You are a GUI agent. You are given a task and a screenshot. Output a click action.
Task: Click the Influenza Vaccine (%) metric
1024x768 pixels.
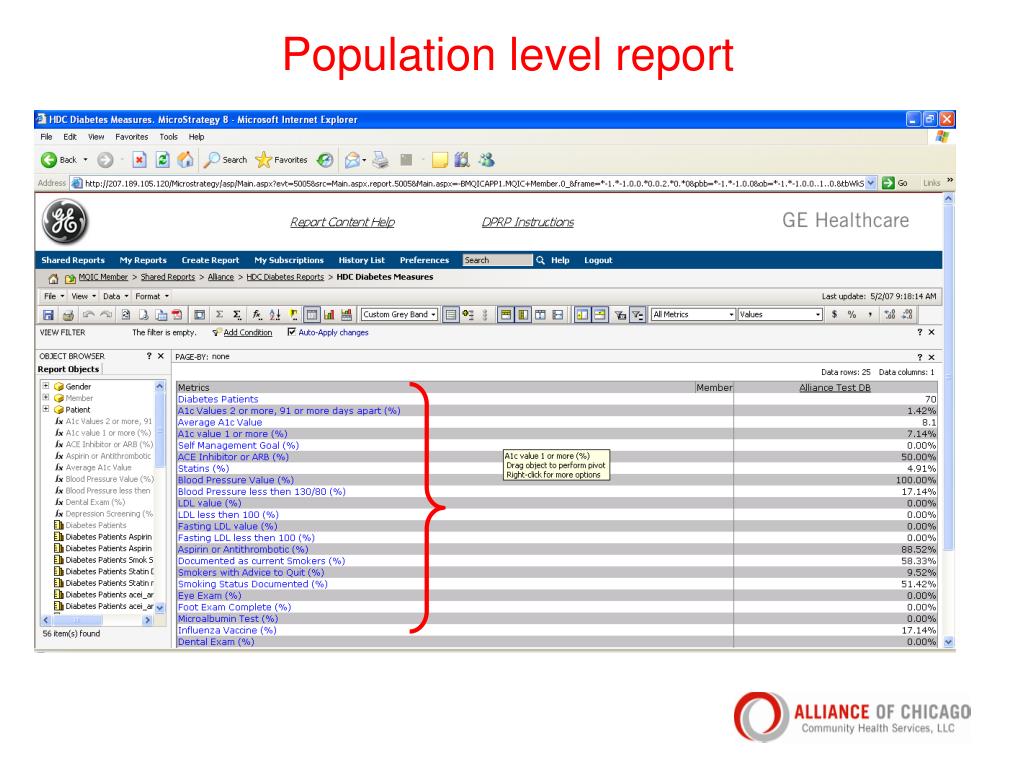pyautogui.click(x=227, y=630)
